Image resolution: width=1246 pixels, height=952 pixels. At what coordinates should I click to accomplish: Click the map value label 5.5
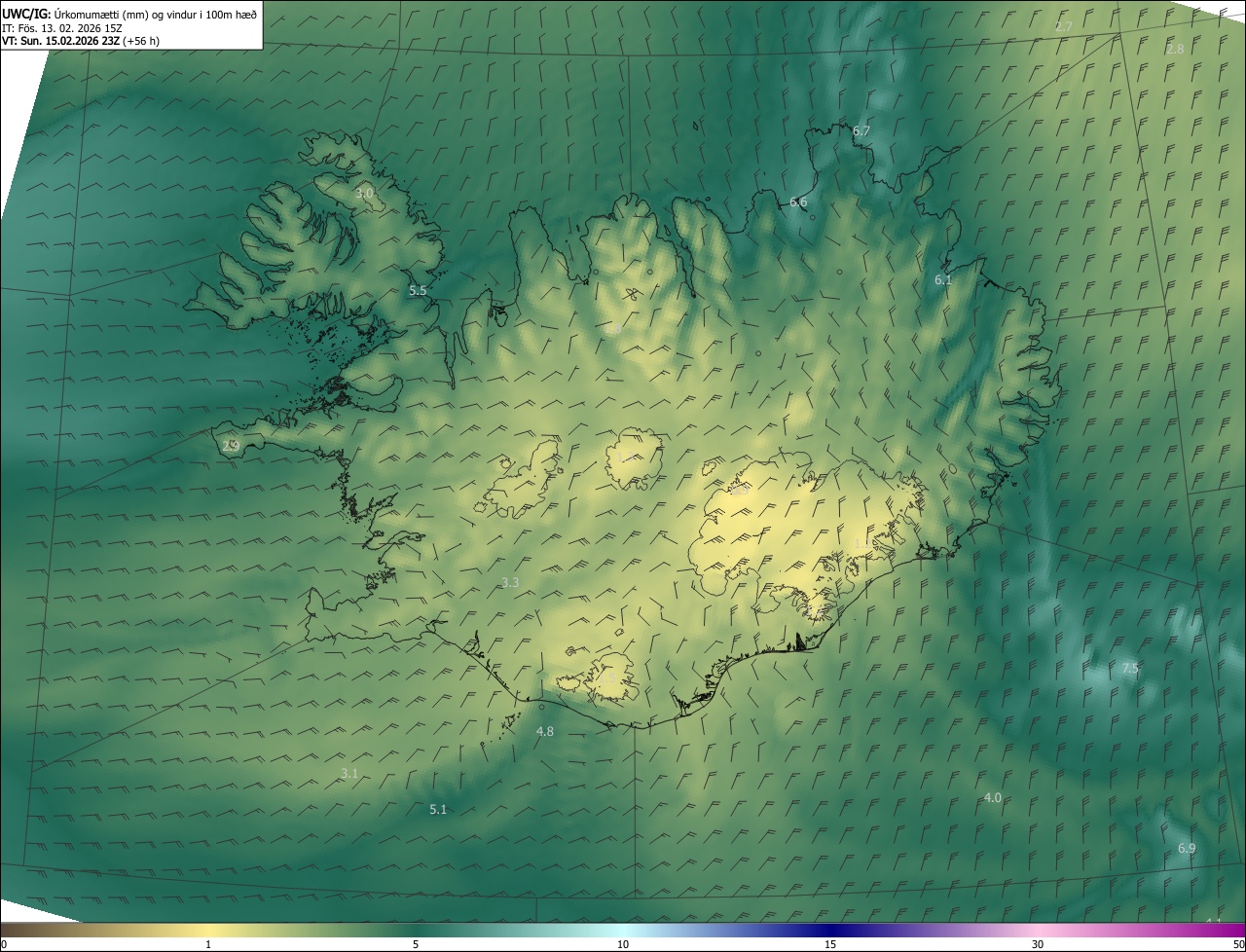[x=418, y=290]
